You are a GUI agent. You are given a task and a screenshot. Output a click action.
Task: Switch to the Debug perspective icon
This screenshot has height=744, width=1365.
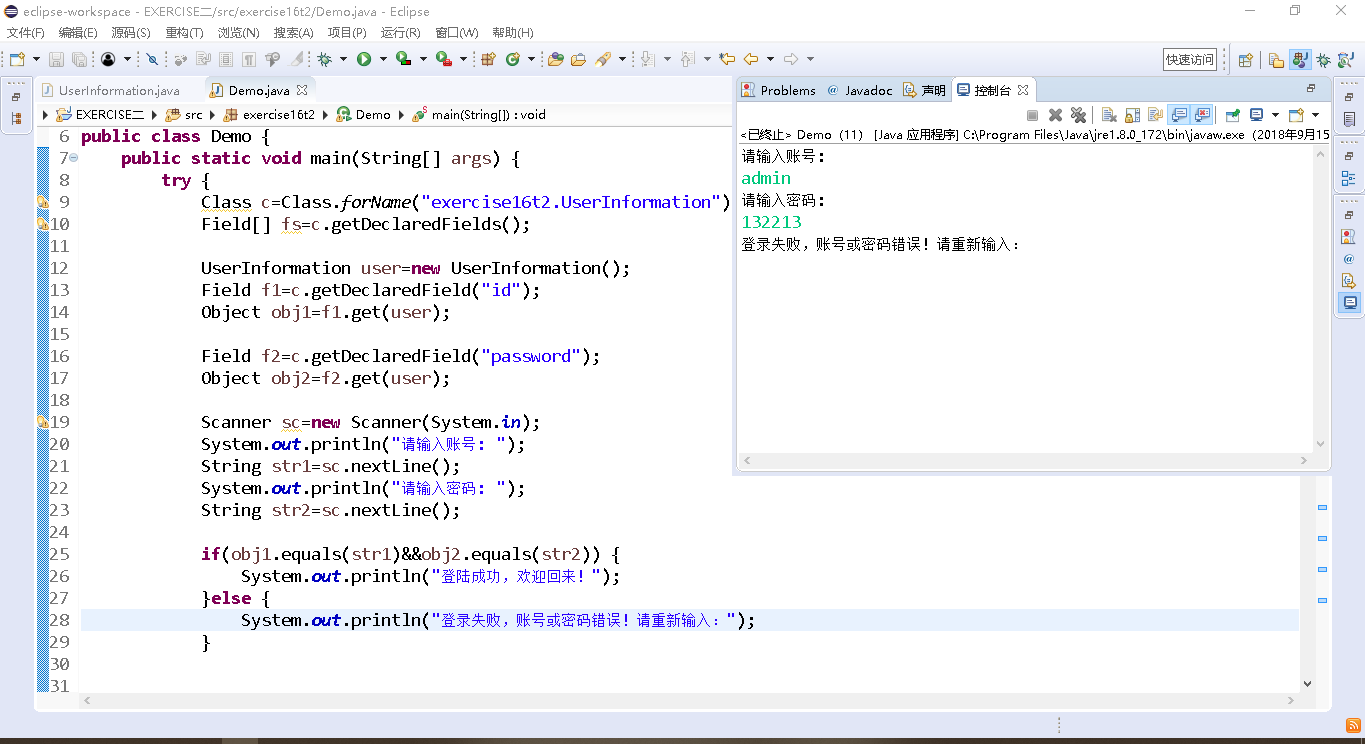[1323, 60]
